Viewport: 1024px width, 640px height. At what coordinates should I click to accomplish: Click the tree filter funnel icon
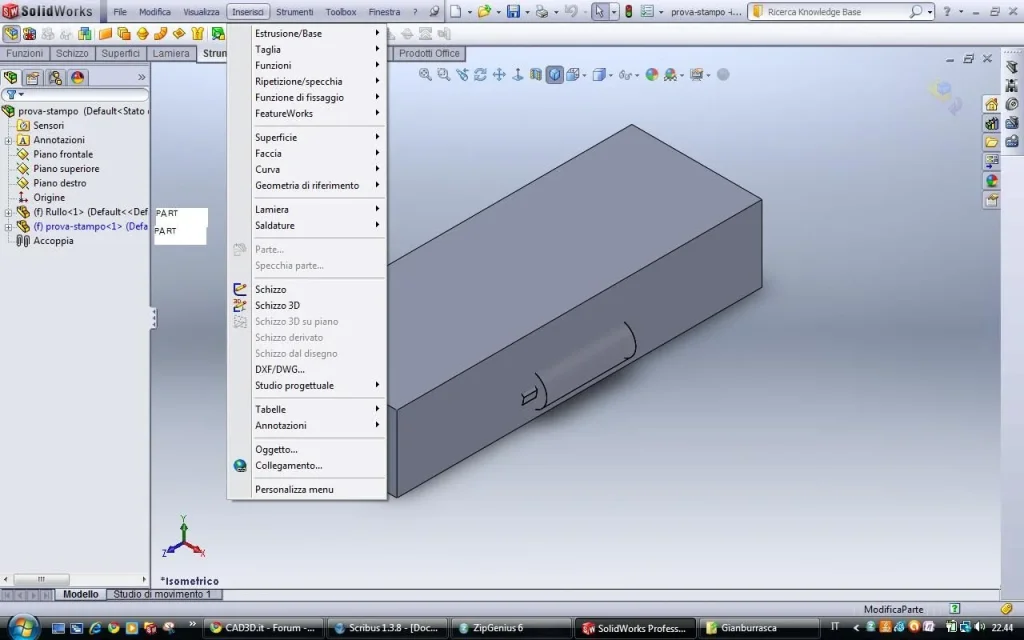[x=11, y=95]
